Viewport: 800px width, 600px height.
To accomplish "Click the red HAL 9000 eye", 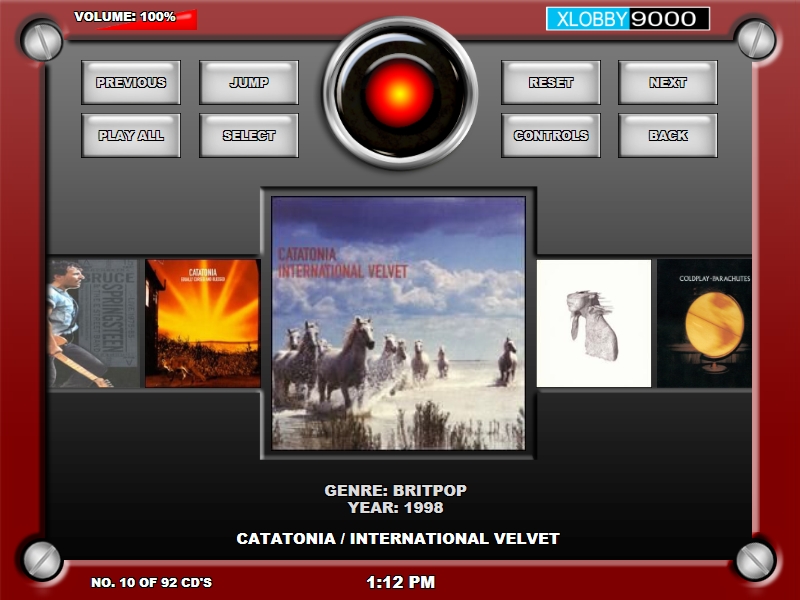I will [x=400, y=93].
